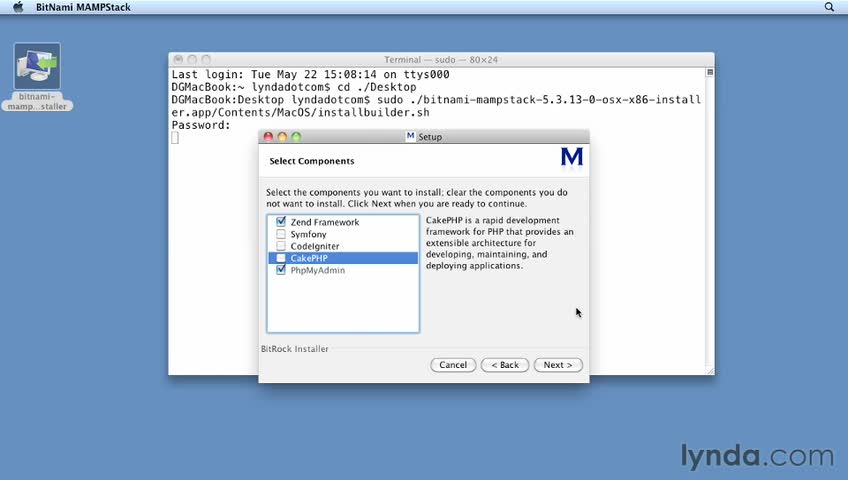
Task: Select the highlighted CakePHP row label
Action: point(309,258)
